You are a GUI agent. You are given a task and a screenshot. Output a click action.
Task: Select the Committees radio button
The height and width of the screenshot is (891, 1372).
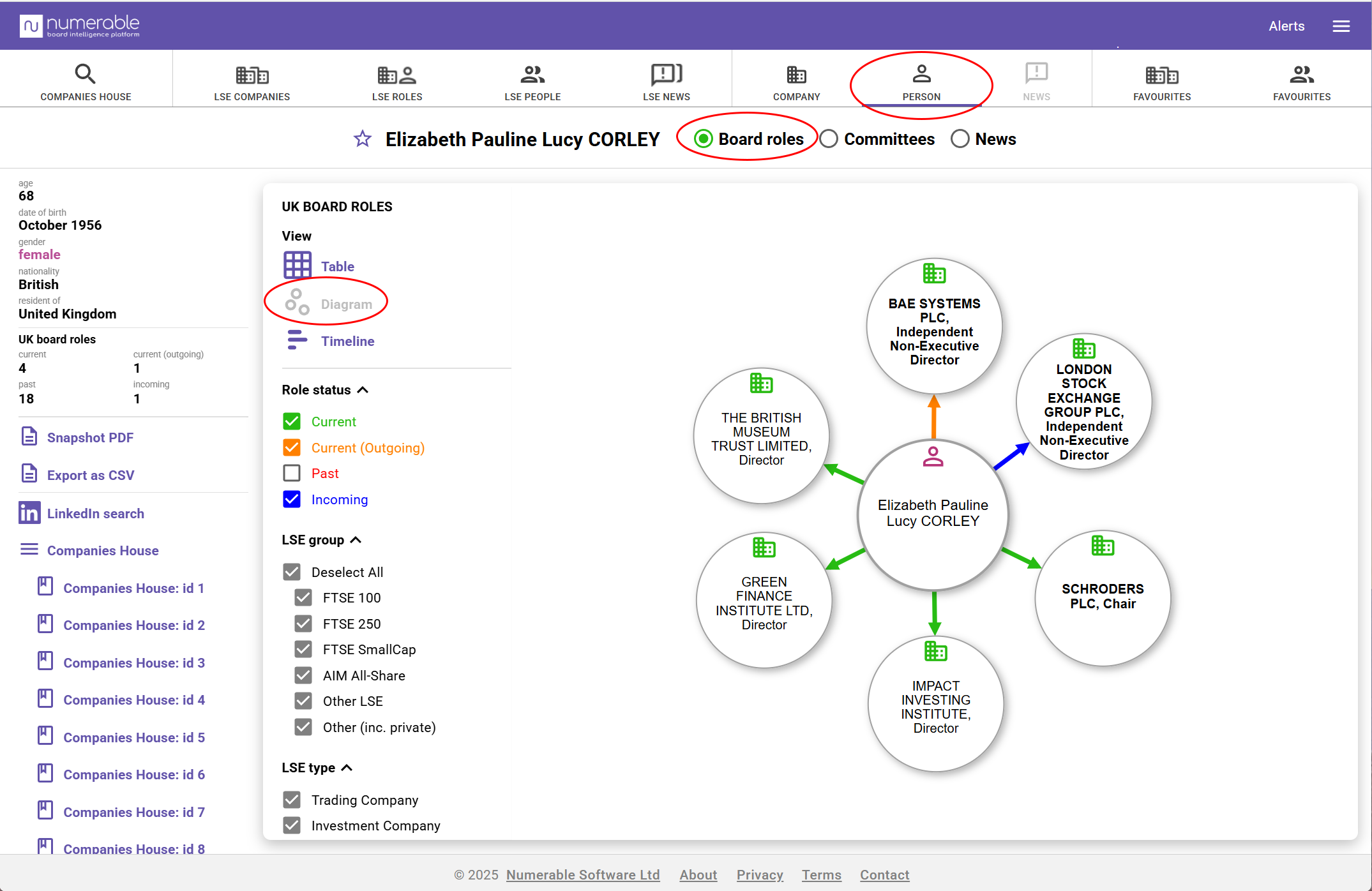(829, 139)
